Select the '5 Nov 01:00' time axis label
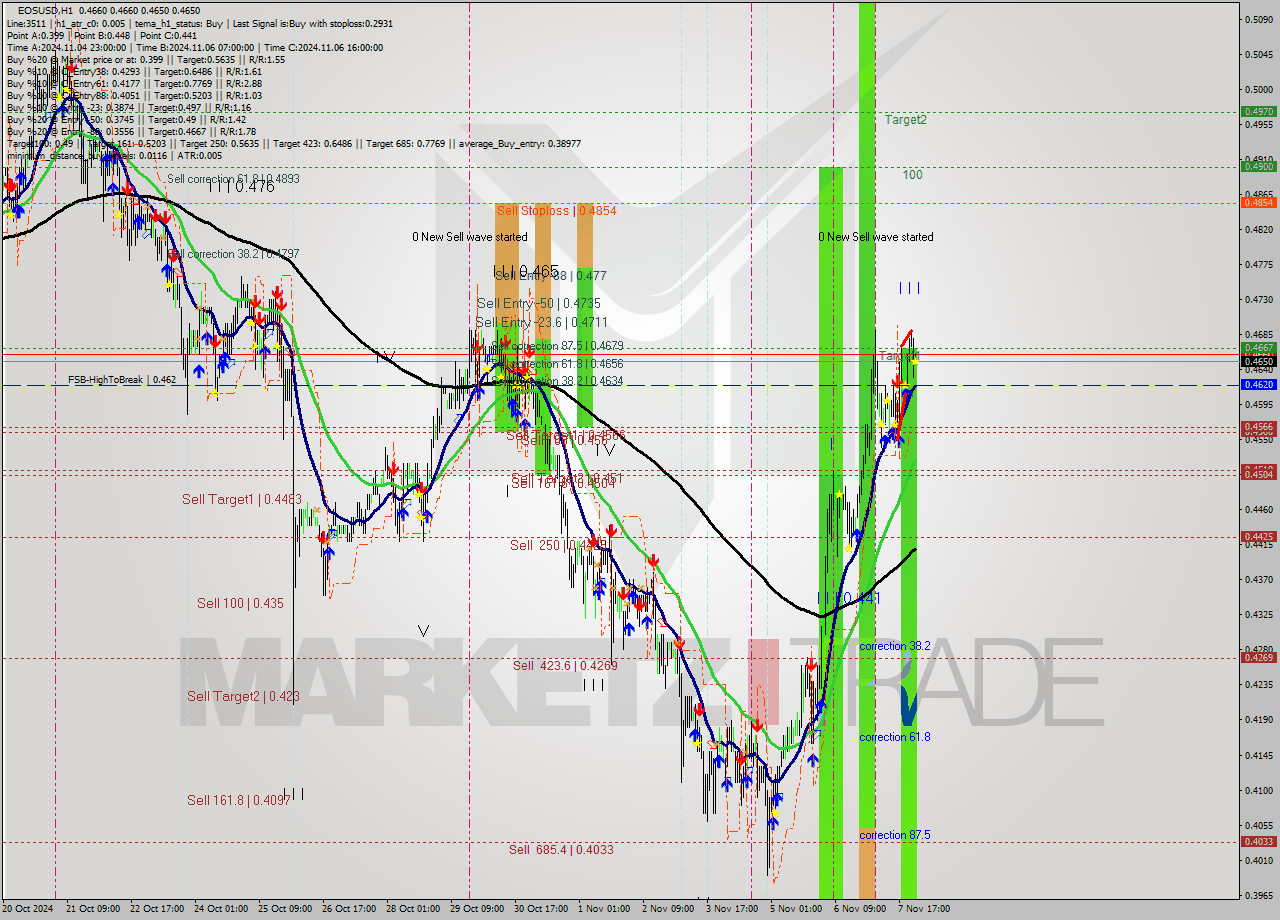The width and height of the screenshot is (1280, 920). click(x=797, y=909)
